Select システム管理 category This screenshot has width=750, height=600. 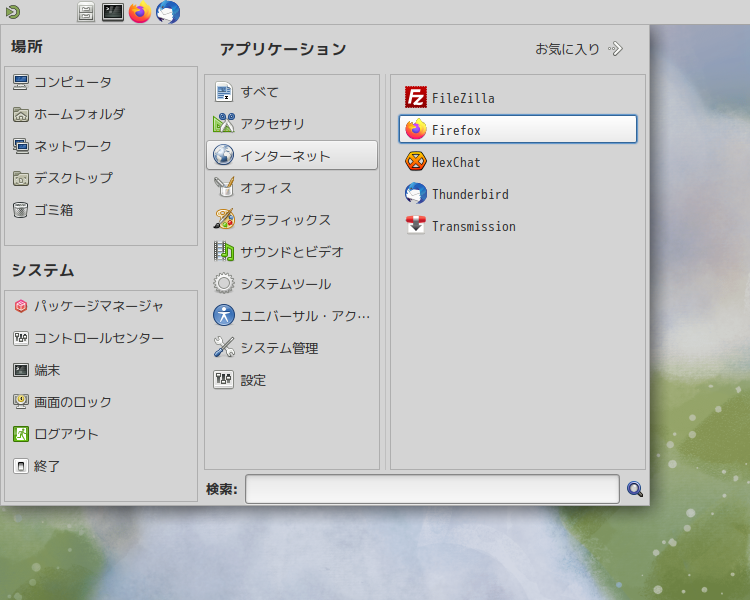(292, 348)
